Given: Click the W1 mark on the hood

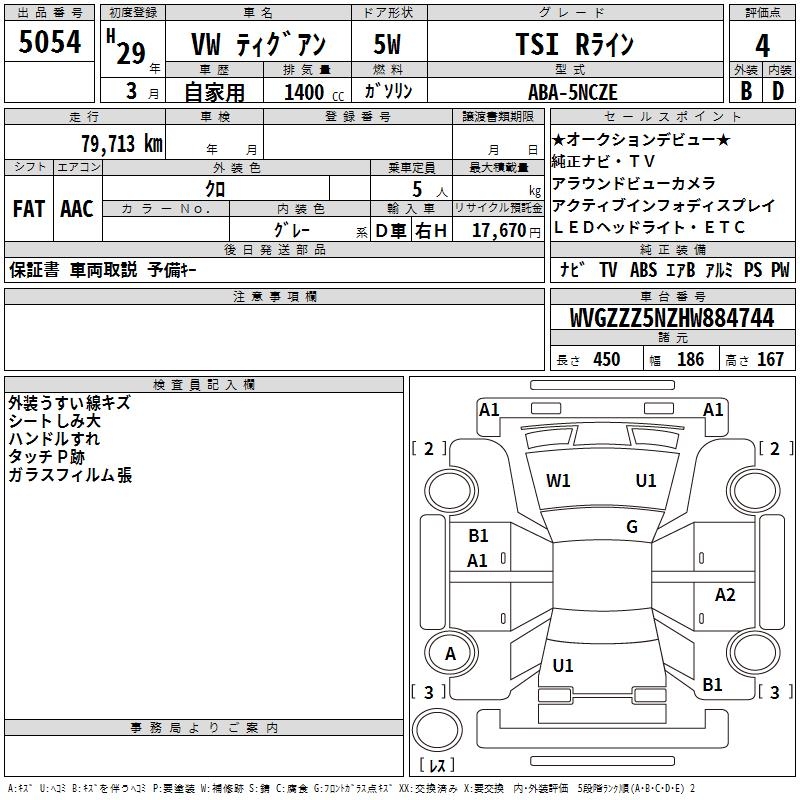Looking at the screenshot, I should pos(558,481).
